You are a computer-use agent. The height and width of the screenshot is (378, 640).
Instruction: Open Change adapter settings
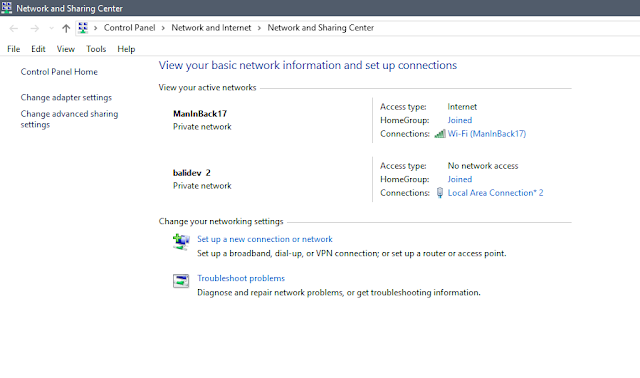(66, 98)
